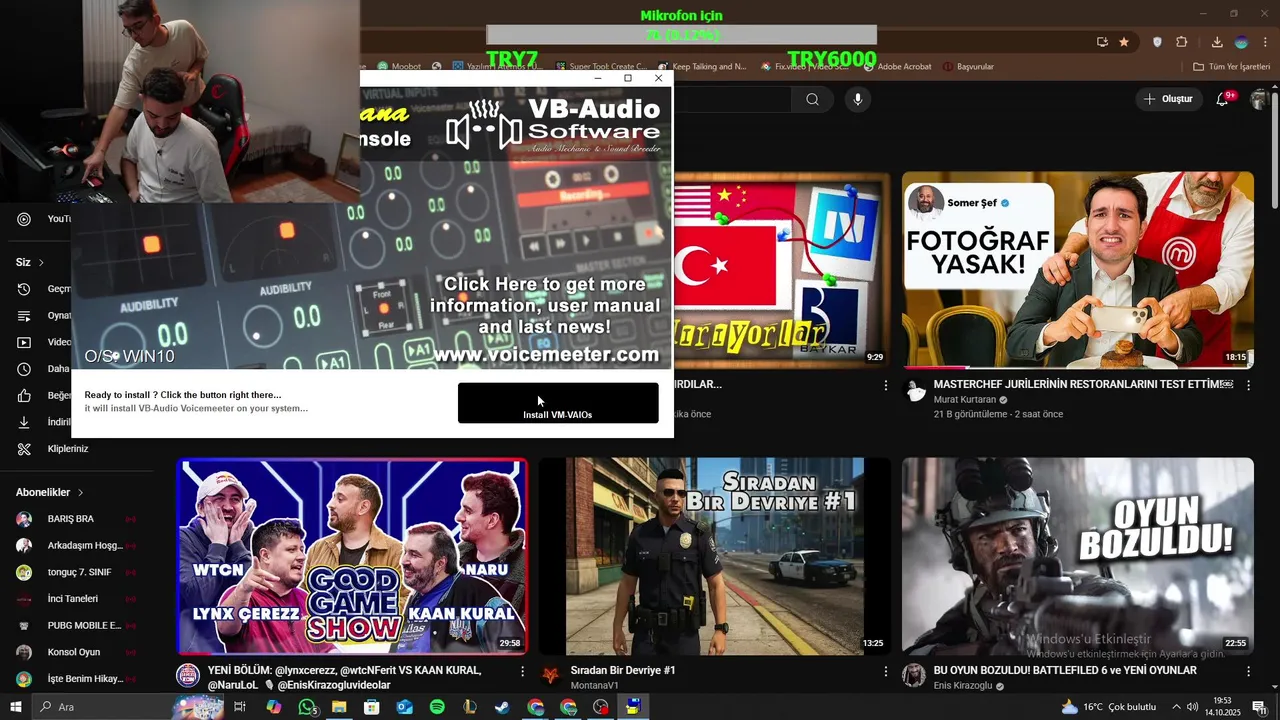Open the Baykar flags video thumbnail
The width and height of the screenshot is (1280, 720).
782,270
